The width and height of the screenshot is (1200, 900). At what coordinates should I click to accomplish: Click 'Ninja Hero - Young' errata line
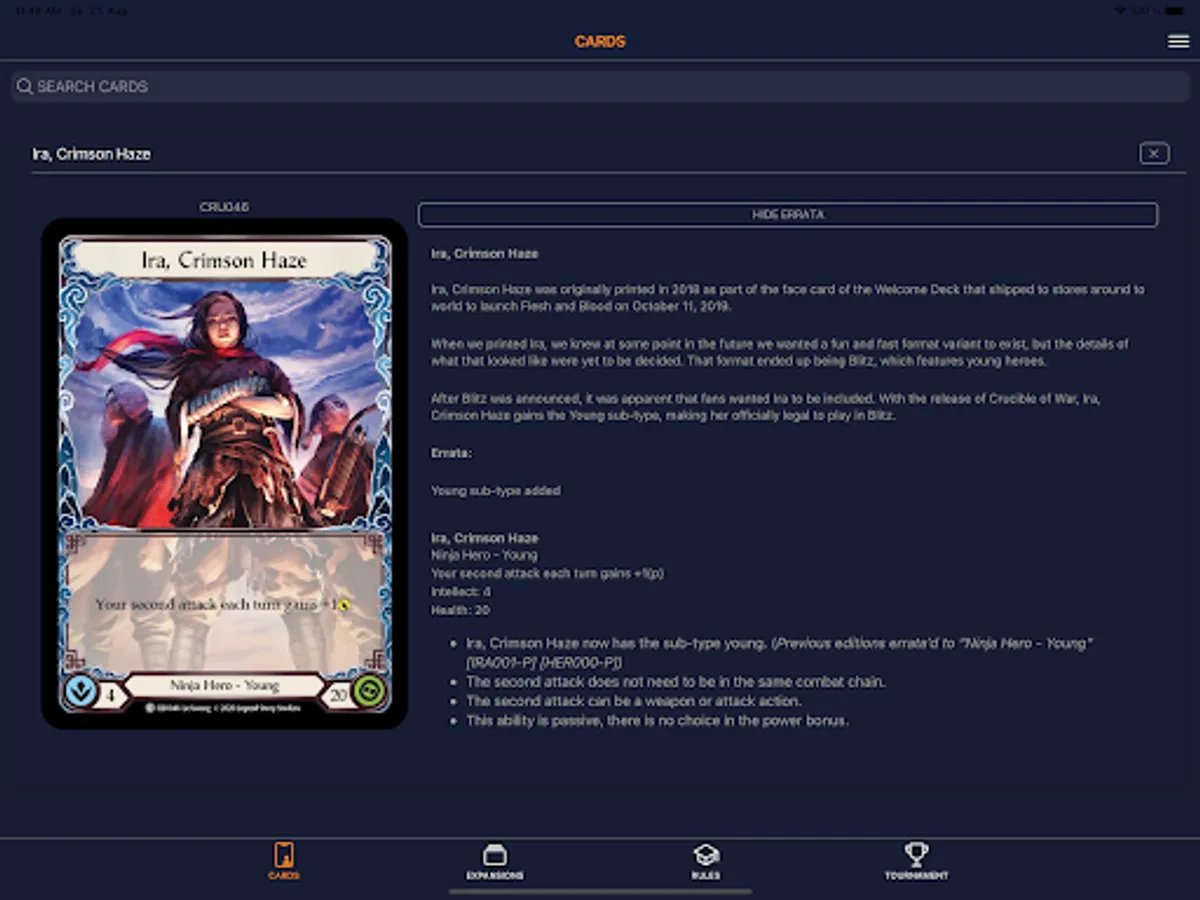click(x=484, y=555)
